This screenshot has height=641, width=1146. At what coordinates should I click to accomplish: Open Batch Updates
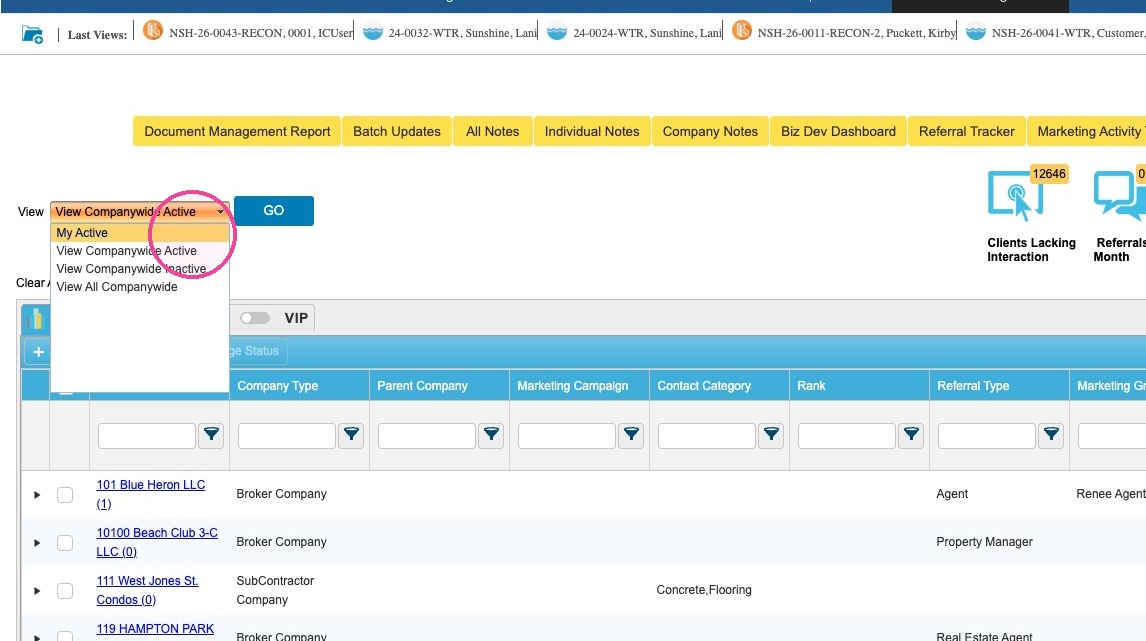point(397,132)
